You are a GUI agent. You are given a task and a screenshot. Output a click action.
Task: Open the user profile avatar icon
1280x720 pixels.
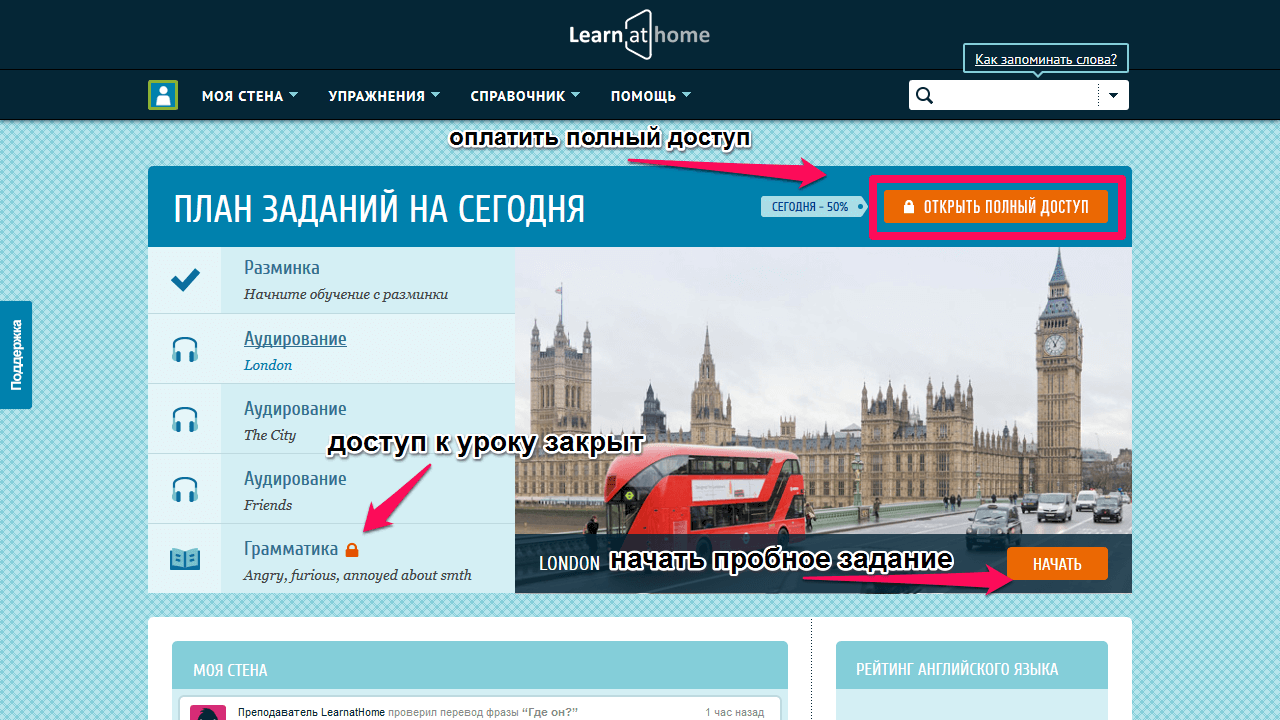pos(163,95)
